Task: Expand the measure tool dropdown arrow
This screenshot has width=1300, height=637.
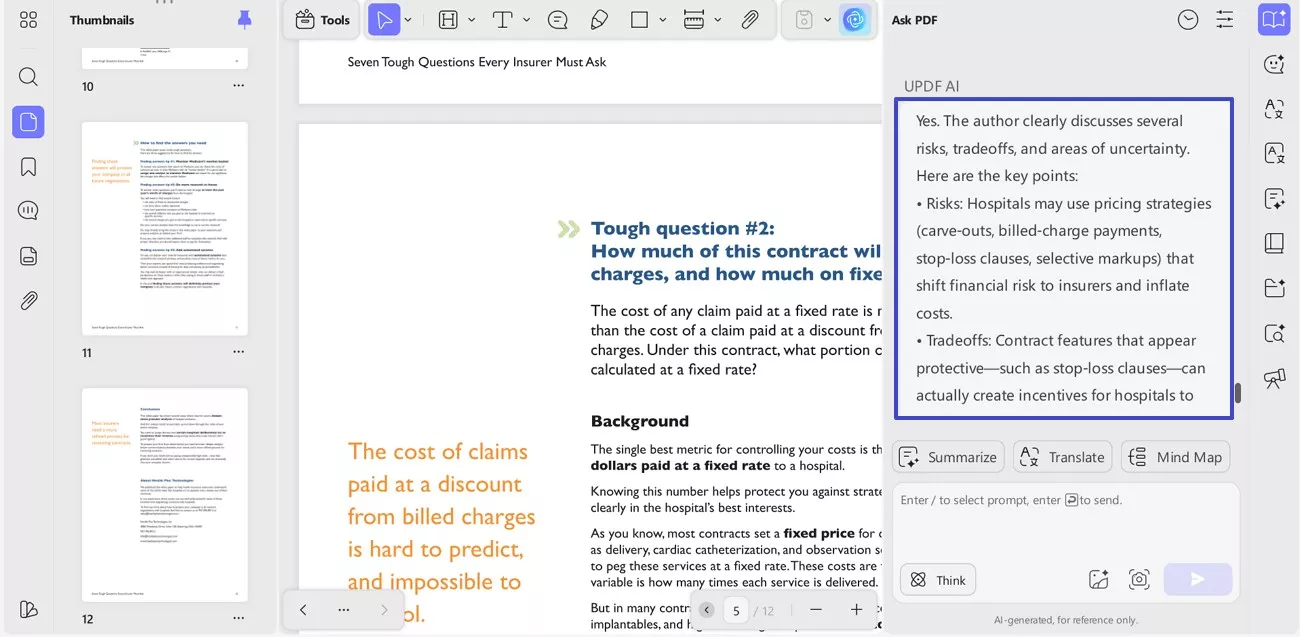Action: (x=718, y=20)
